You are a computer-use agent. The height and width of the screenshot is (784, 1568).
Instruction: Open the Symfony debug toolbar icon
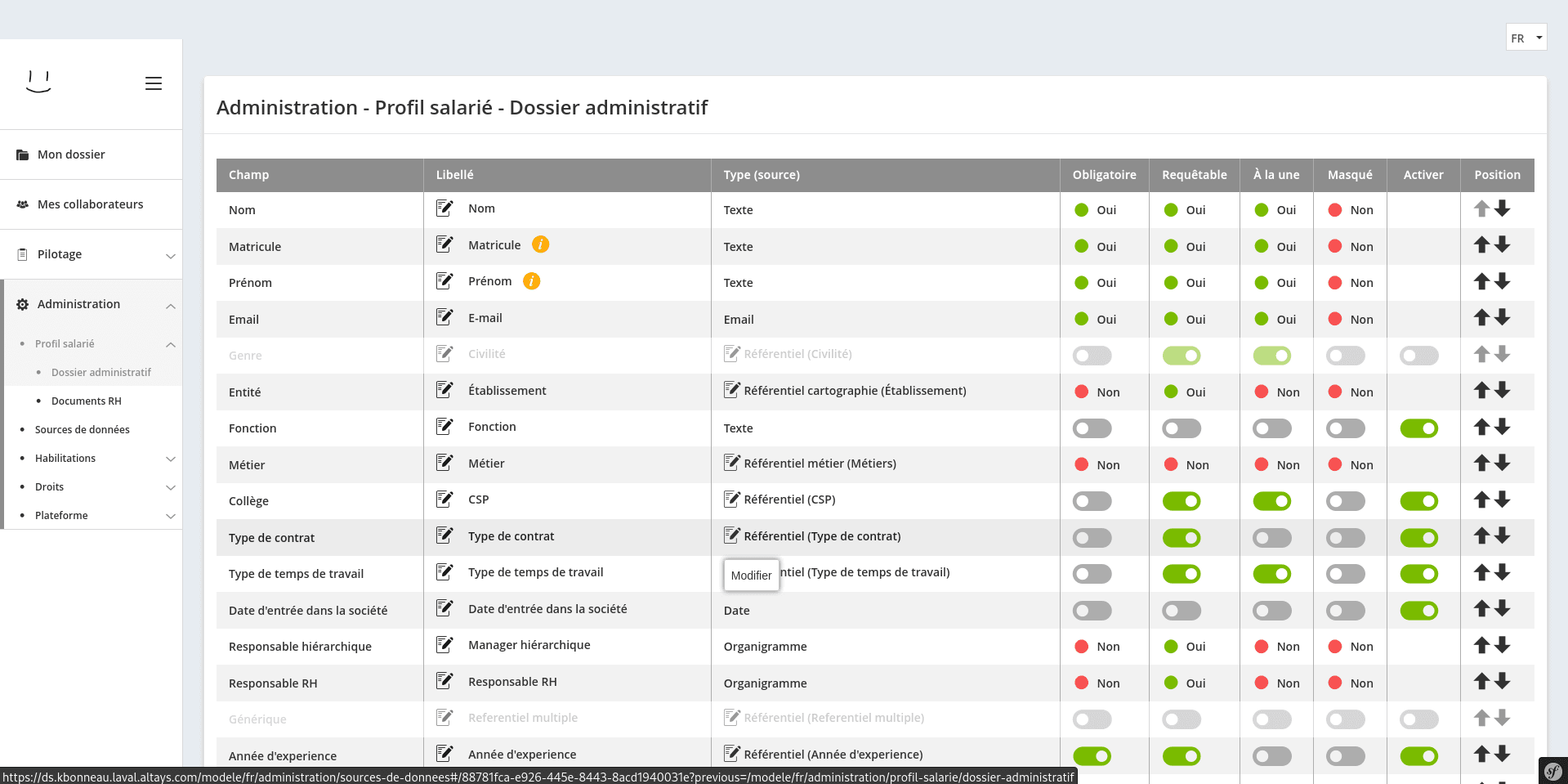tap(1552, 770)
